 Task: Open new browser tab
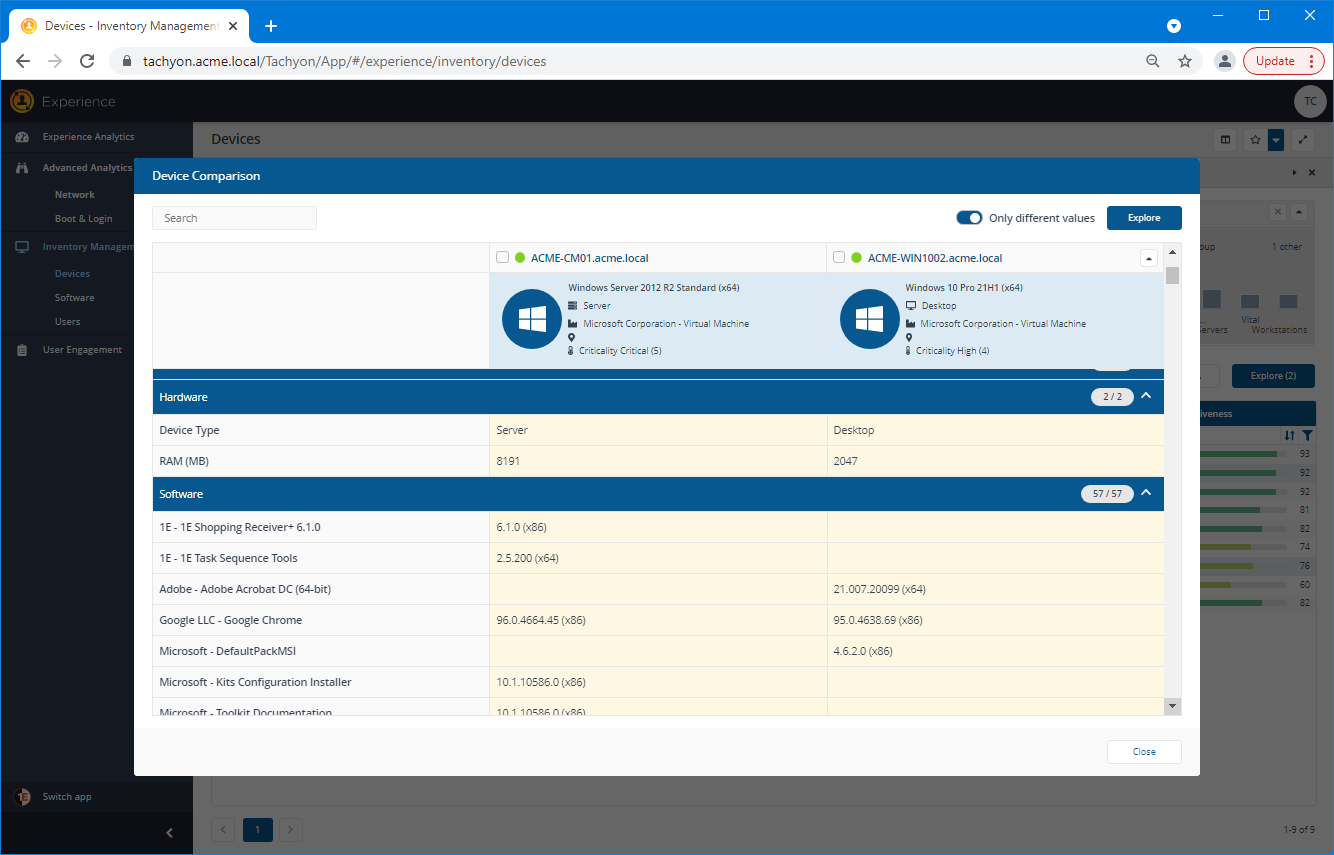click(x=270, y=26)
